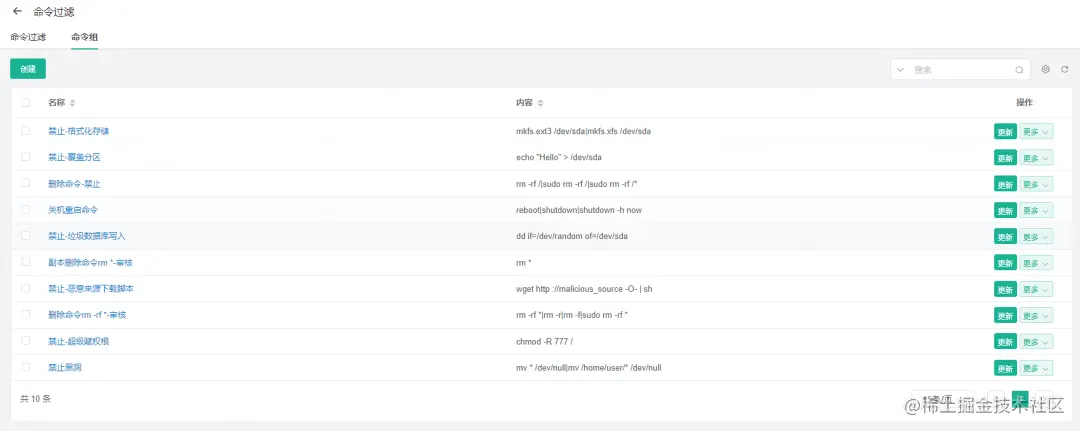Click the green 创建 button

click(28, 69)
